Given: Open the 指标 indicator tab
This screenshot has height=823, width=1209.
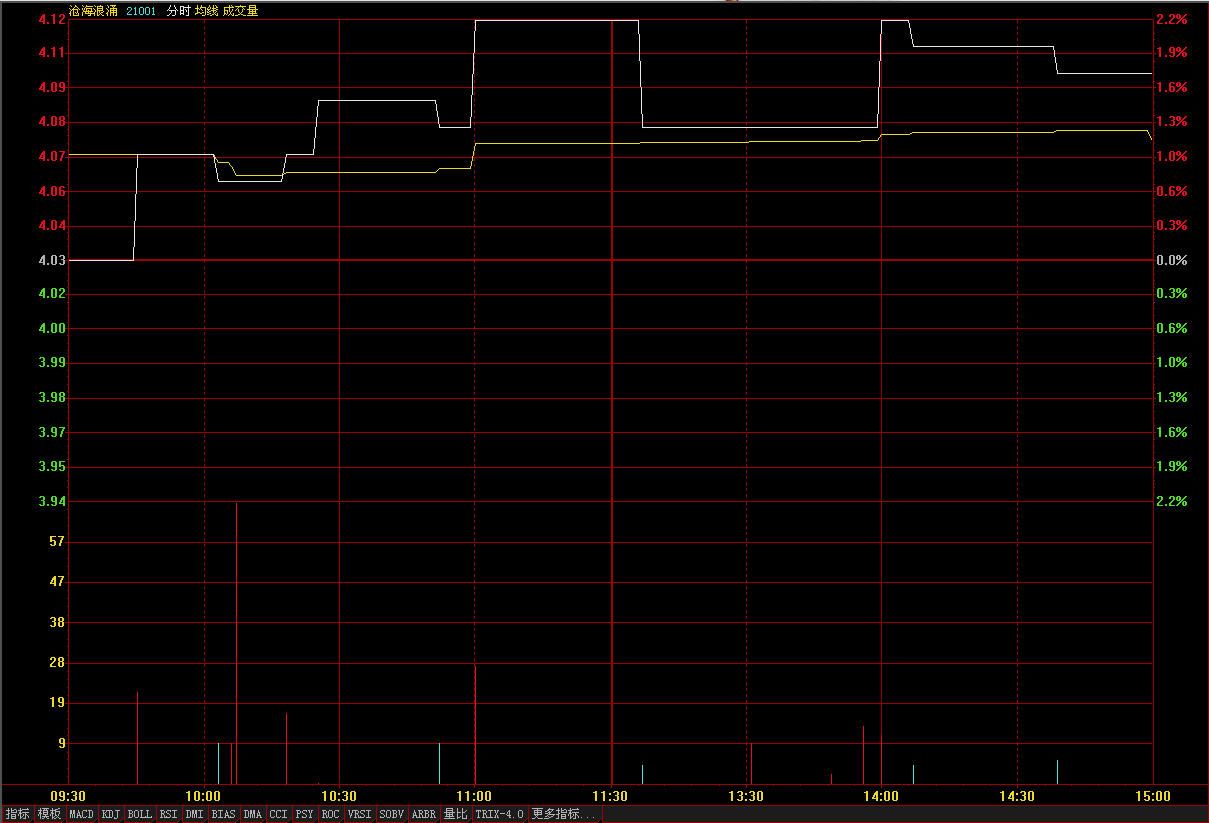Looking at the screenshot, I should [x=17, y=814].
